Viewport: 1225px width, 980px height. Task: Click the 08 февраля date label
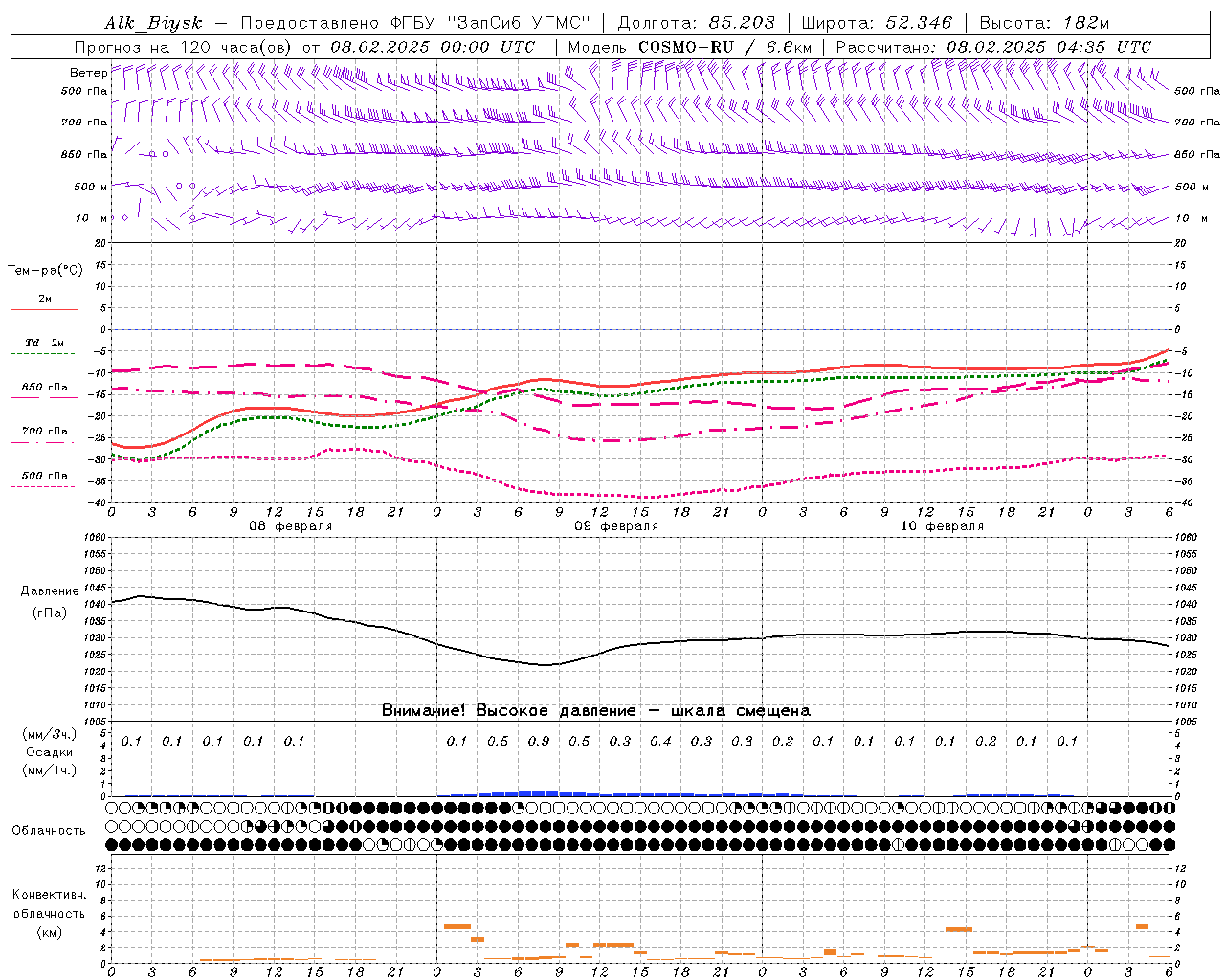coord(291,526)
